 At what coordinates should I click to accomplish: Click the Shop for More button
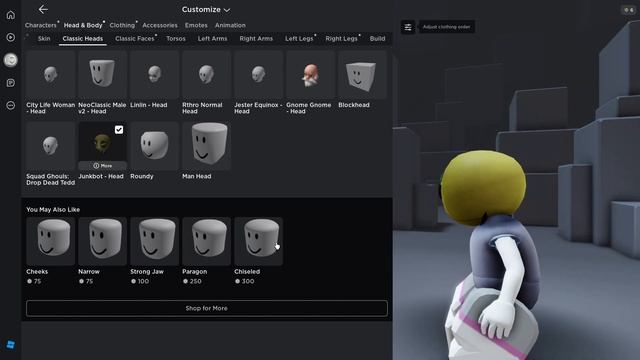(x=207, y=308)
